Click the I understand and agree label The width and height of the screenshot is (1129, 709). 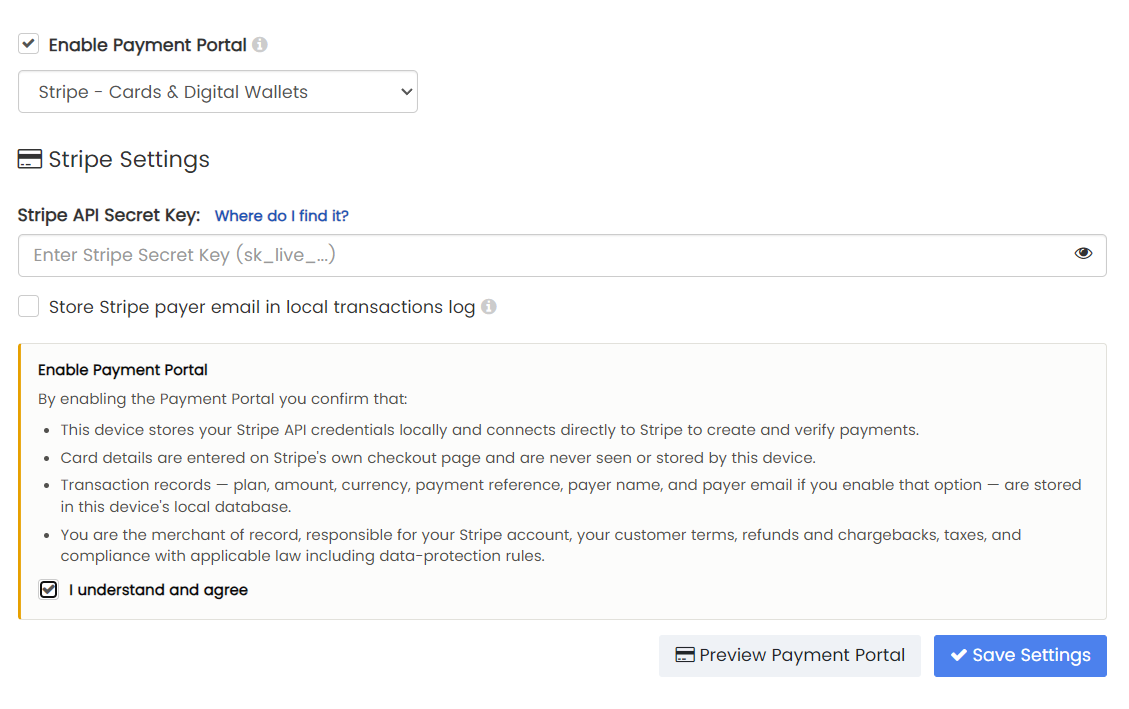click(x=158, y=590)
